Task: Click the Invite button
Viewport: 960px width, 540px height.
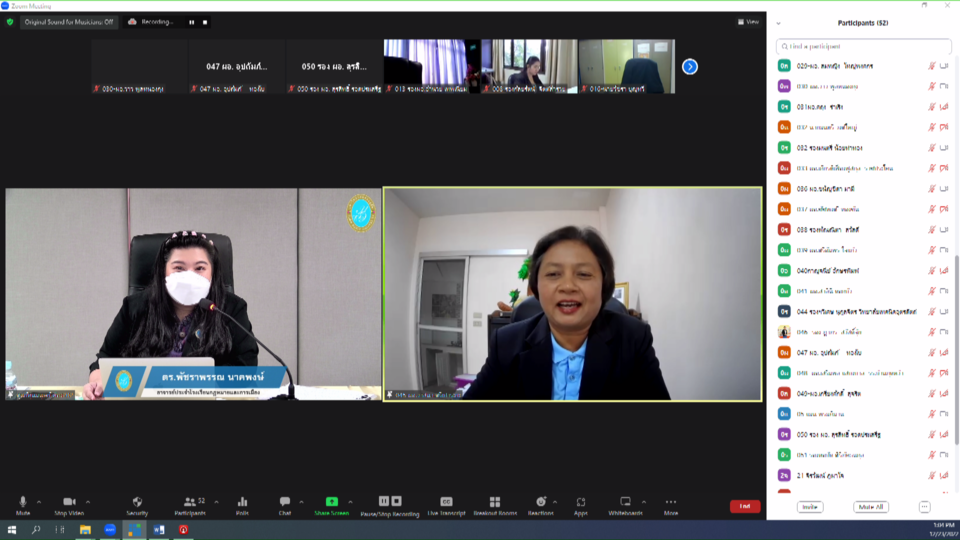Action: click(x=810, y=507)
